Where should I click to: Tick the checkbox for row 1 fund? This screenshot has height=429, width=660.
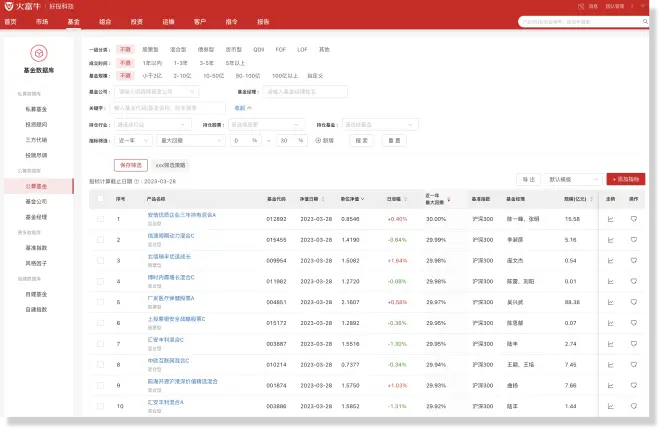[100, 218]
